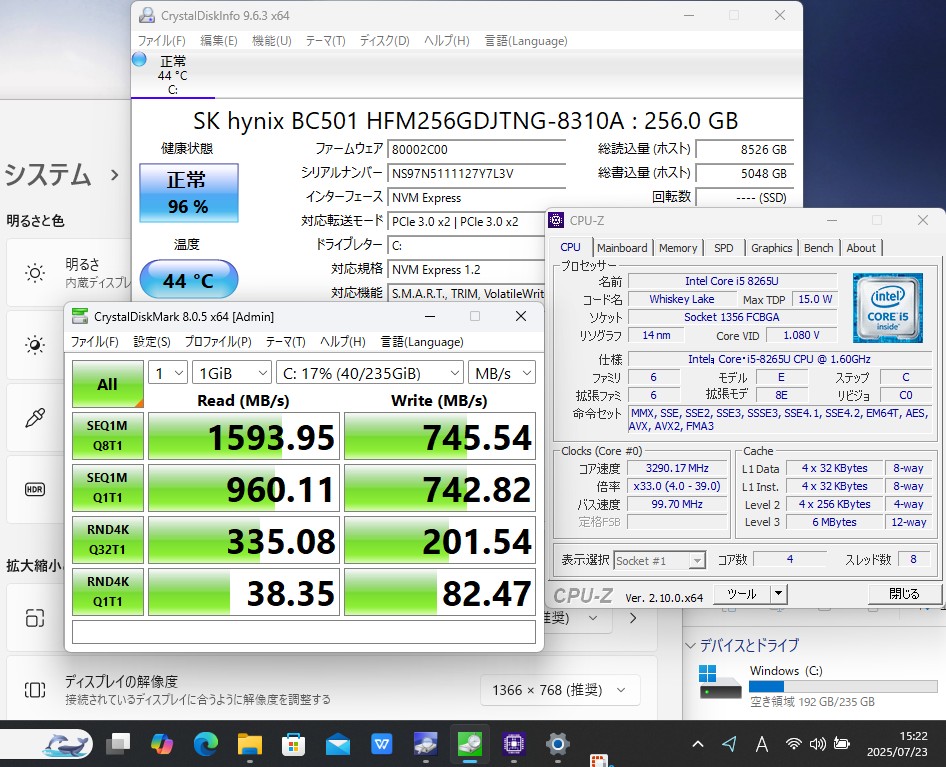The image size is (946, 767).
Task: Click the night light icon in Settings
Action: click(x=35, y=345)
